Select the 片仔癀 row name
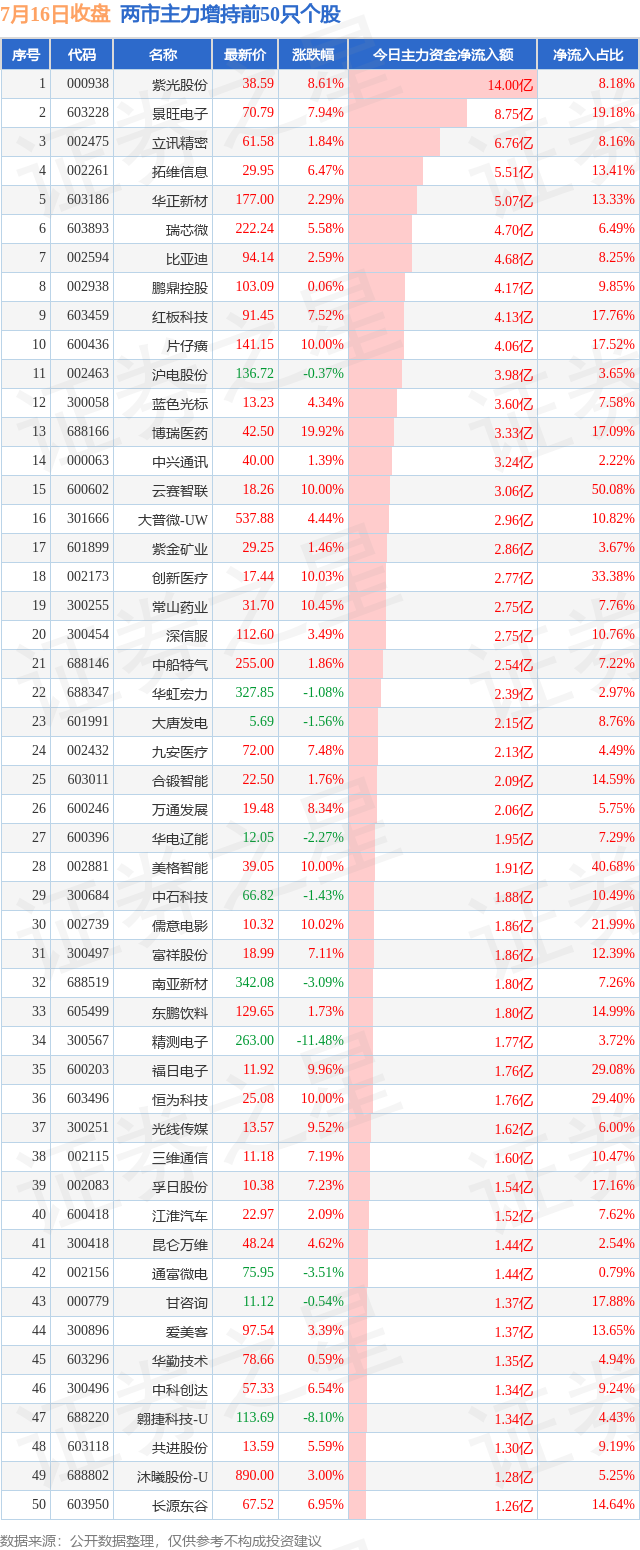This screenshot has width=640, height=1550. tap(187, 345)
